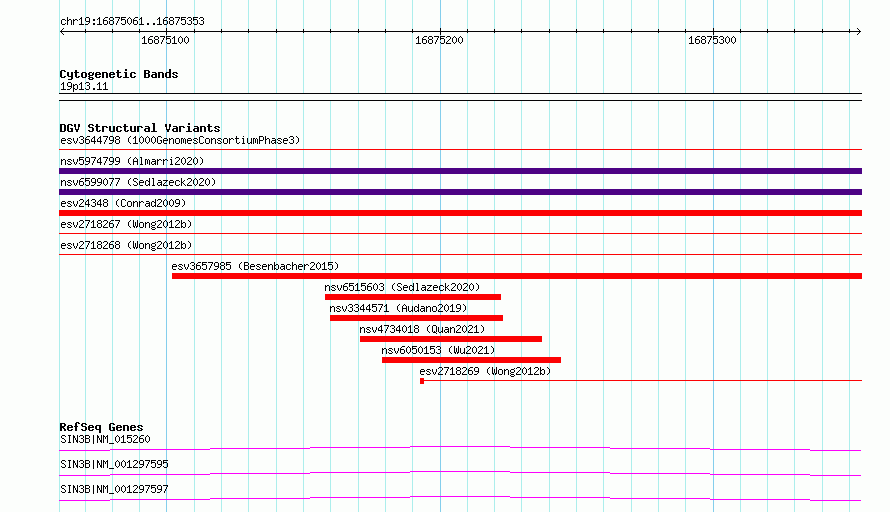This screenshot has width=890, height=512.
Task: Click the 16875100 ruler position label
Action: [165, 40]
